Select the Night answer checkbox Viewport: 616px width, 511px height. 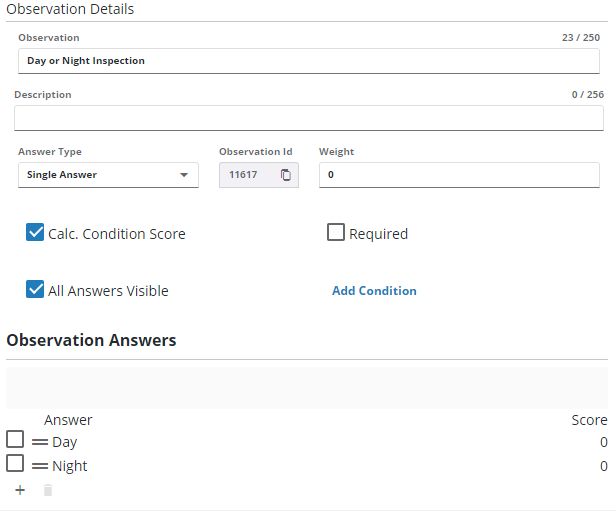pos(15,464)
